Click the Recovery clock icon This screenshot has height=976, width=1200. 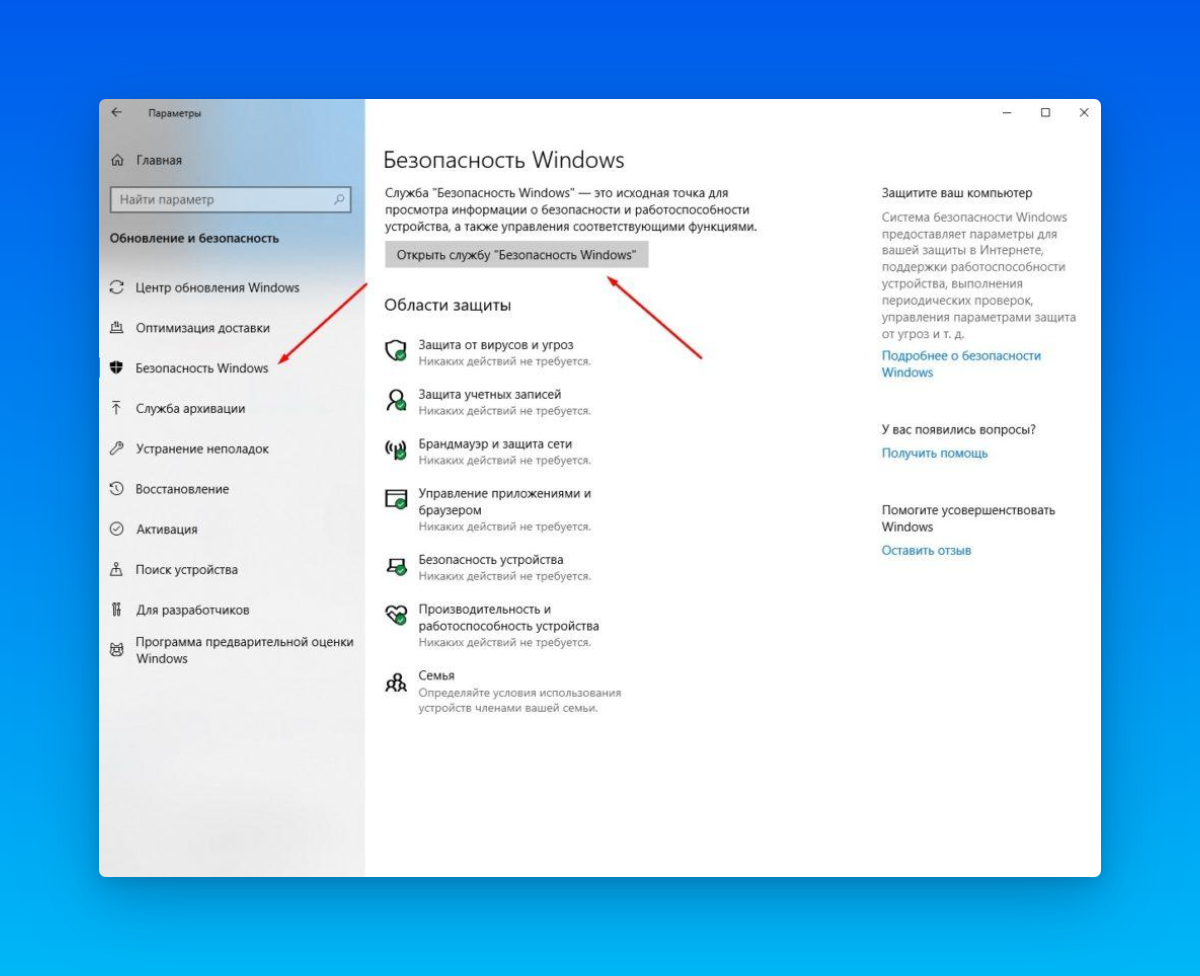click(x=116, y=489)
